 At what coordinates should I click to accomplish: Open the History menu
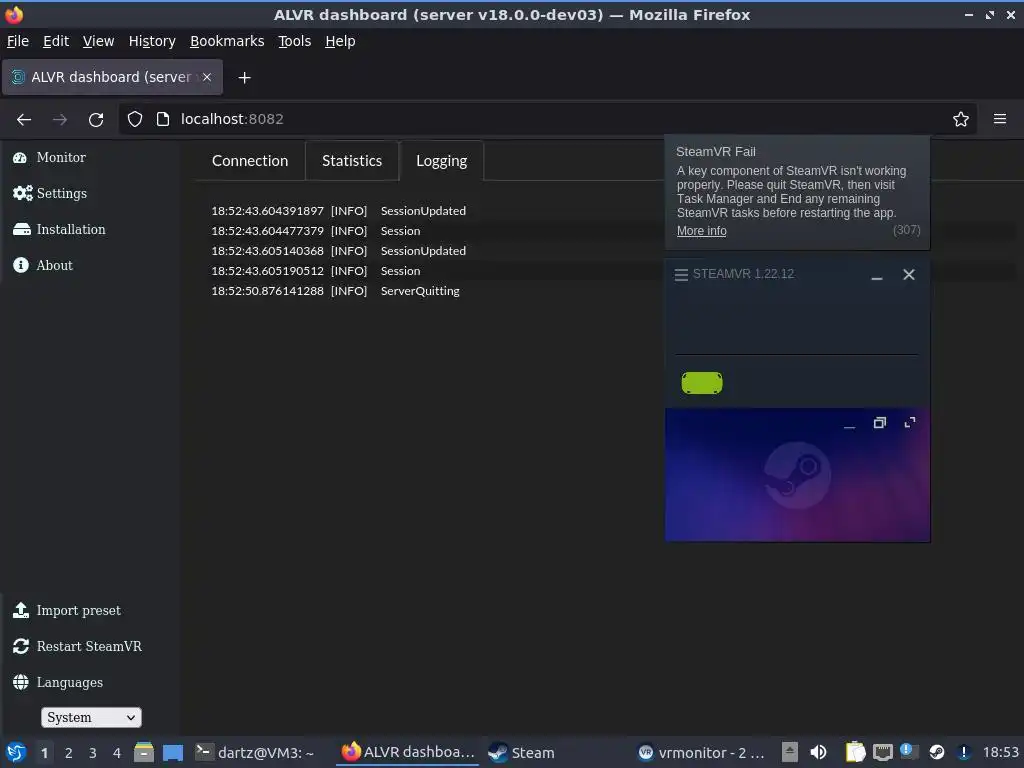pos(152,41)
